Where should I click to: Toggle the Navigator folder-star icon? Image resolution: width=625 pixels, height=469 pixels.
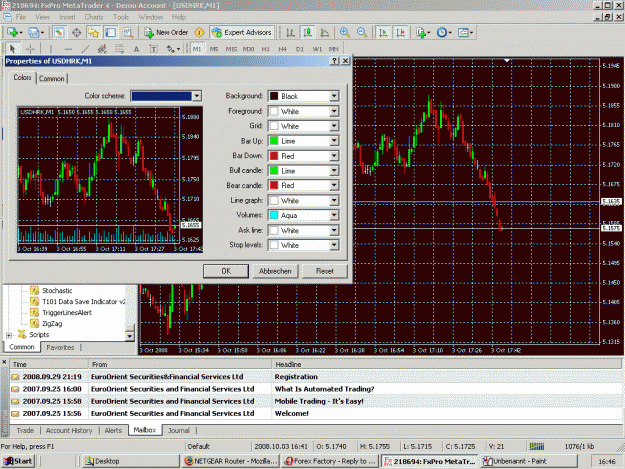(93, 33)
